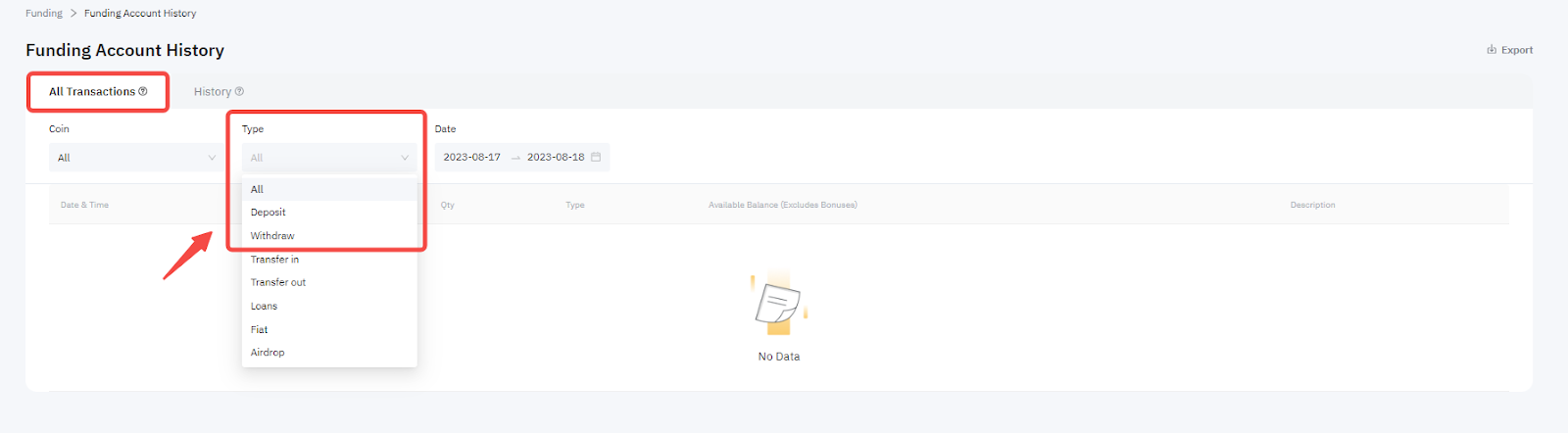The image size is (1568, 433).
Task: Click the Funding breadcrumb link
Action: (44, 13)
